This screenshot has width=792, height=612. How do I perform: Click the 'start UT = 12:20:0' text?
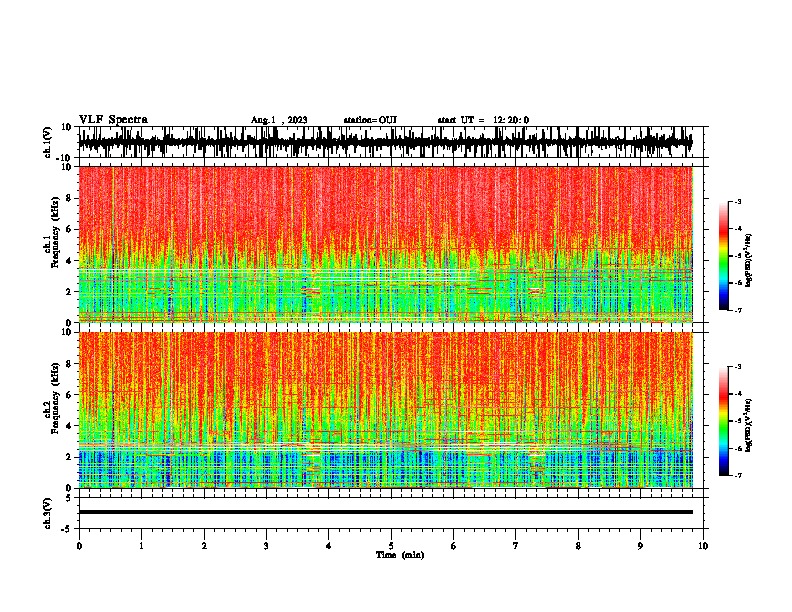pyautogui.click(x=483, y=120)
